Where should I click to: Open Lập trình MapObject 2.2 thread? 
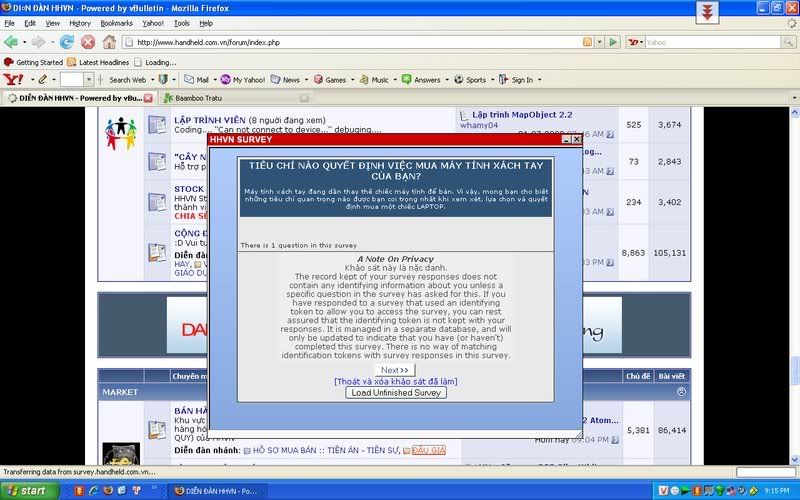[x=522, y=115]
